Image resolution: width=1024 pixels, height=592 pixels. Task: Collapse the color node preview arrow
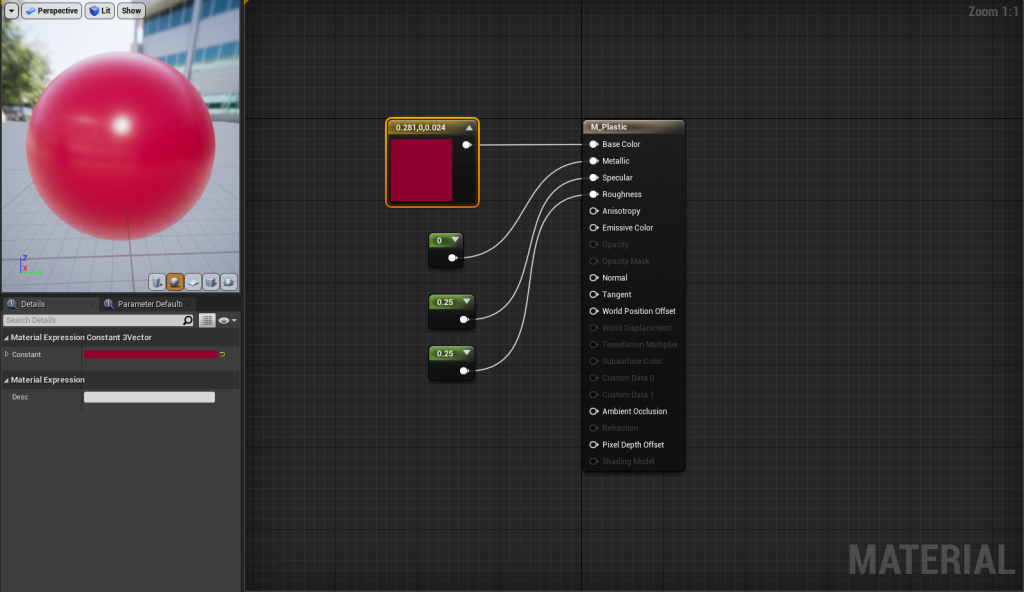(469, 128)
